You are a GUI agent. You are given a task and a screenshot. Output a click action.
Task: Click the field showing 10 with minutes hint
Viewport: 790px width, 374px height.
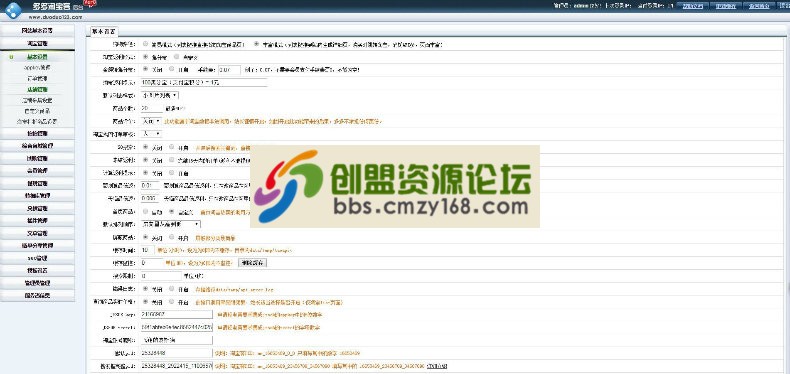click(148, 250)
